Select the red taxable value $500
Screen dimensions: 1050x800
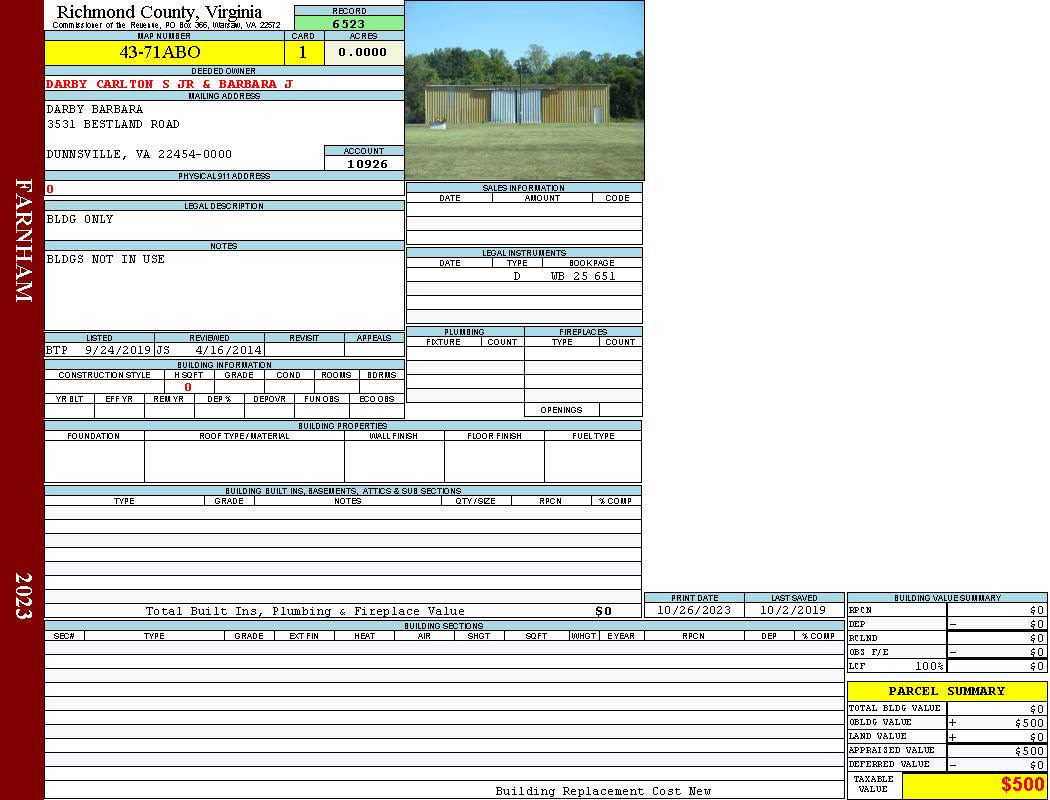[x=1022, y=785]
